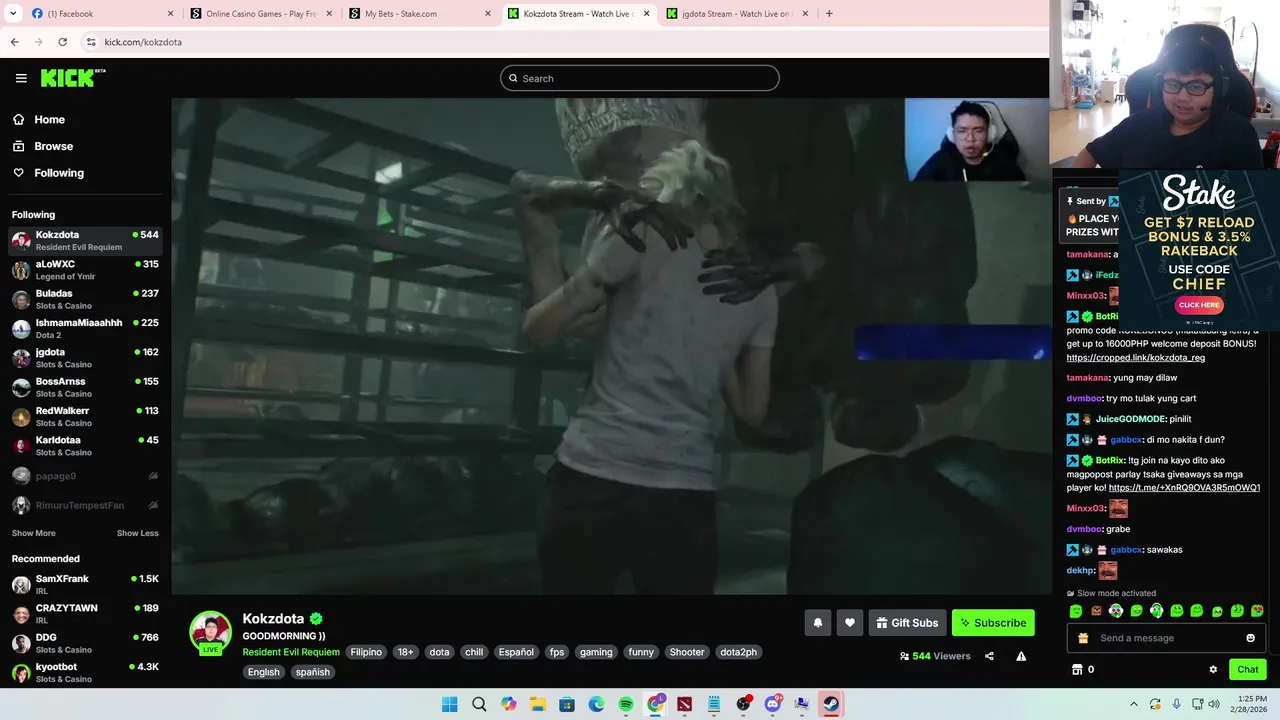Screen dimensions: 1280x720
Task: Collapse list with Show Less
Action: [137, 533]
